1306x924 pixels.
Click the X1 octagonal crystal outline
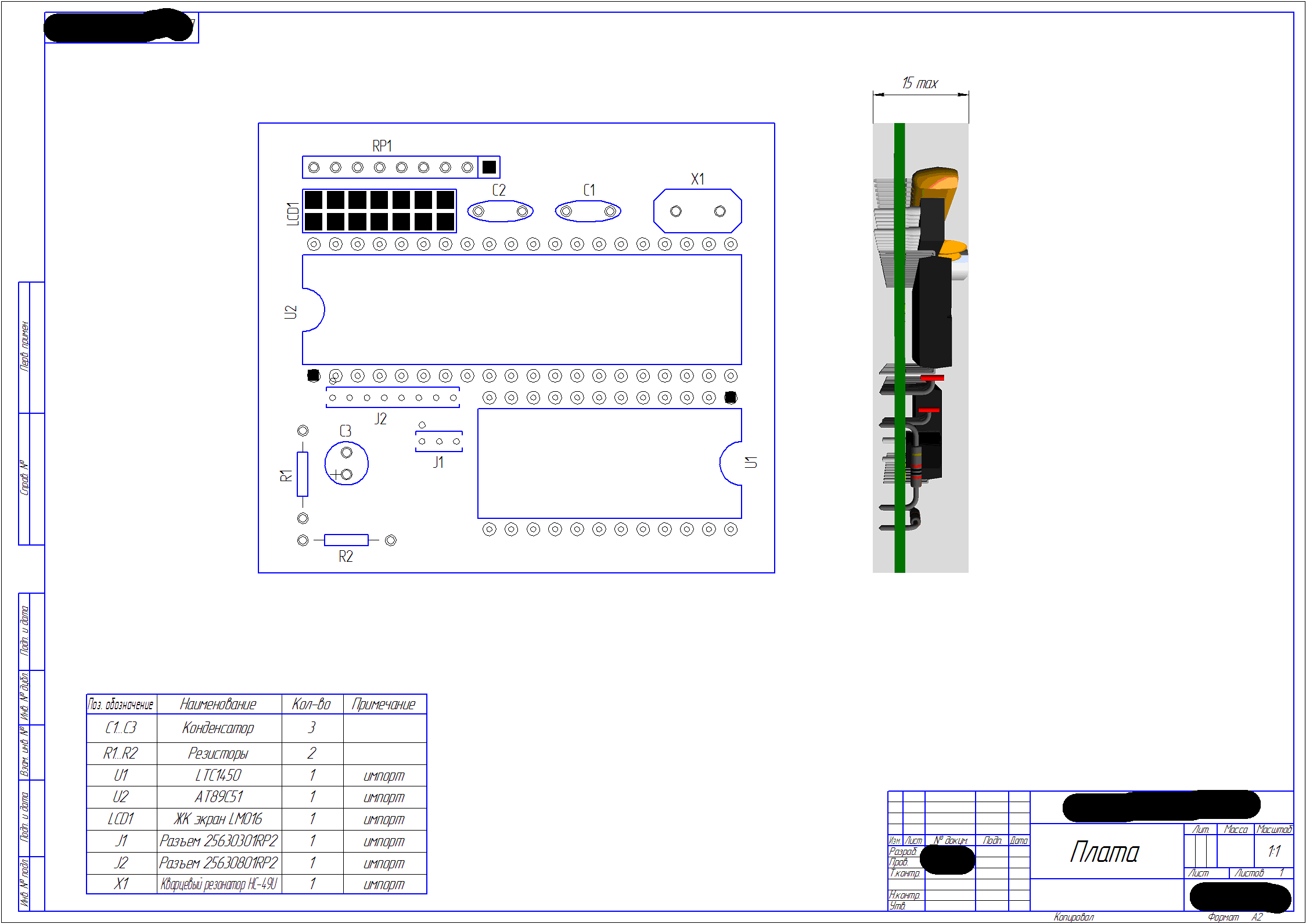click(x=697, y=211)
